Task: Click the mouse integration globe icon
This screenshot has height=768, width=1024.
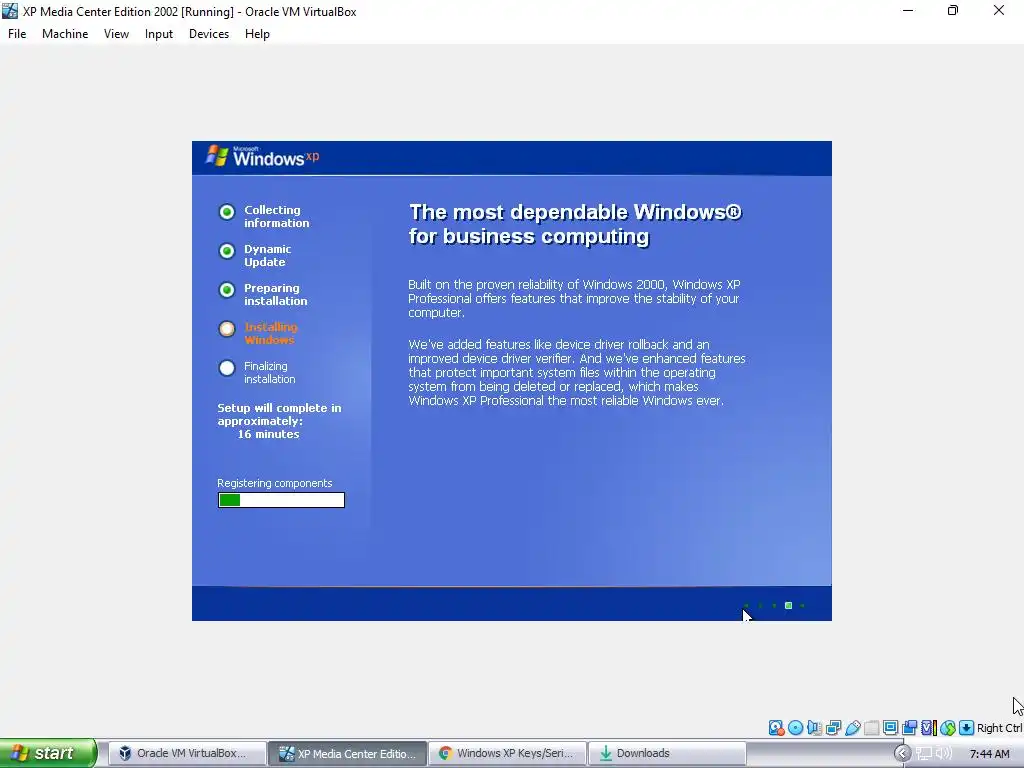Action: (948, 728)
